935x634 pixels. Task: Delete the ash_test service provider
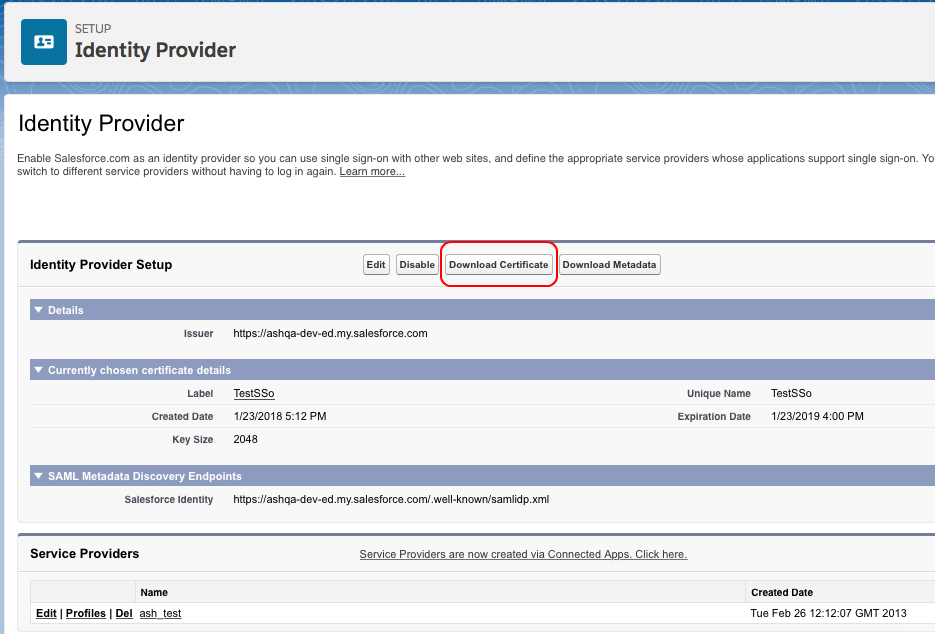(x=124, y=613)
